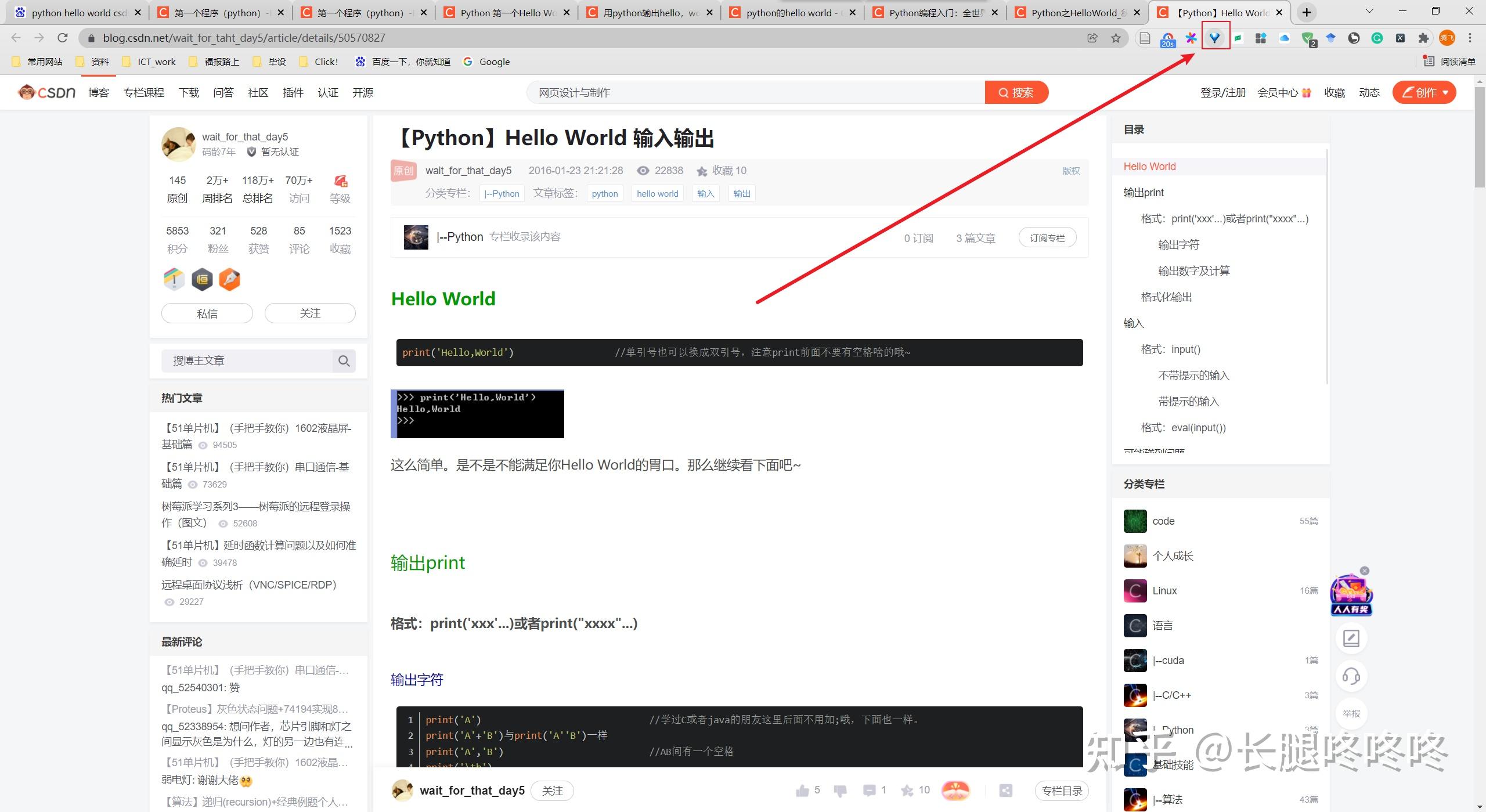Click the magnifier in blogger article search
The width and height of the screenshot is (1486, 812).
344,360
